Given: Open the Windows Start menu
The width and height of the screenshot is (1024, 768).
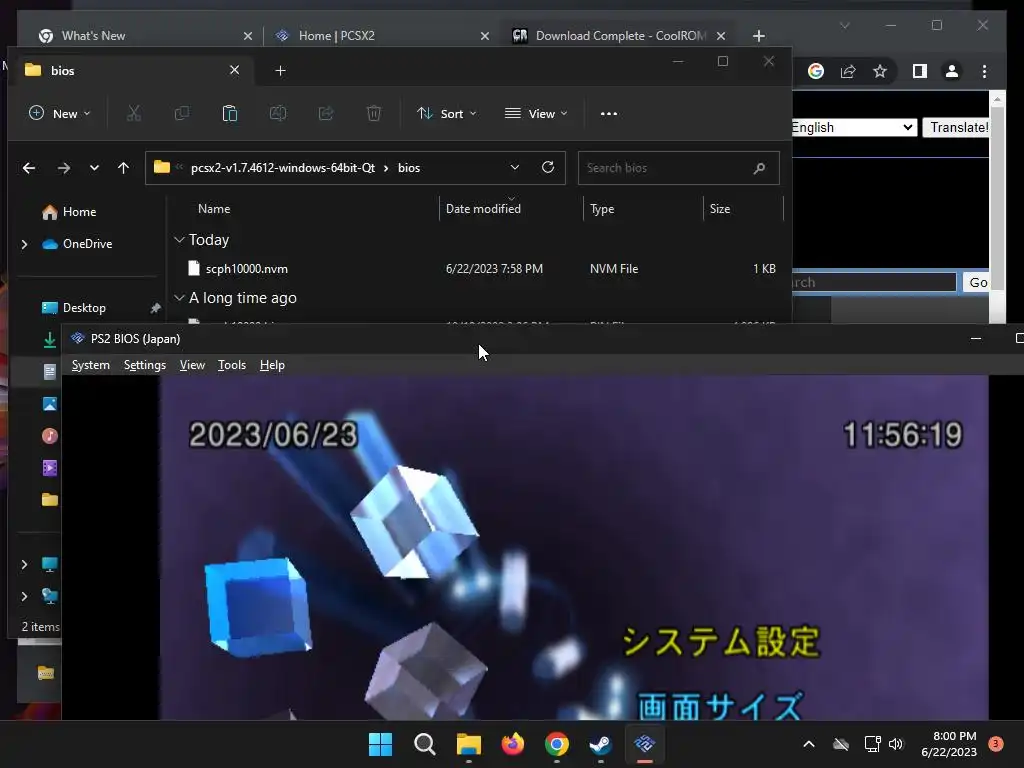Looking at the screenshot, I should point(380,744).
